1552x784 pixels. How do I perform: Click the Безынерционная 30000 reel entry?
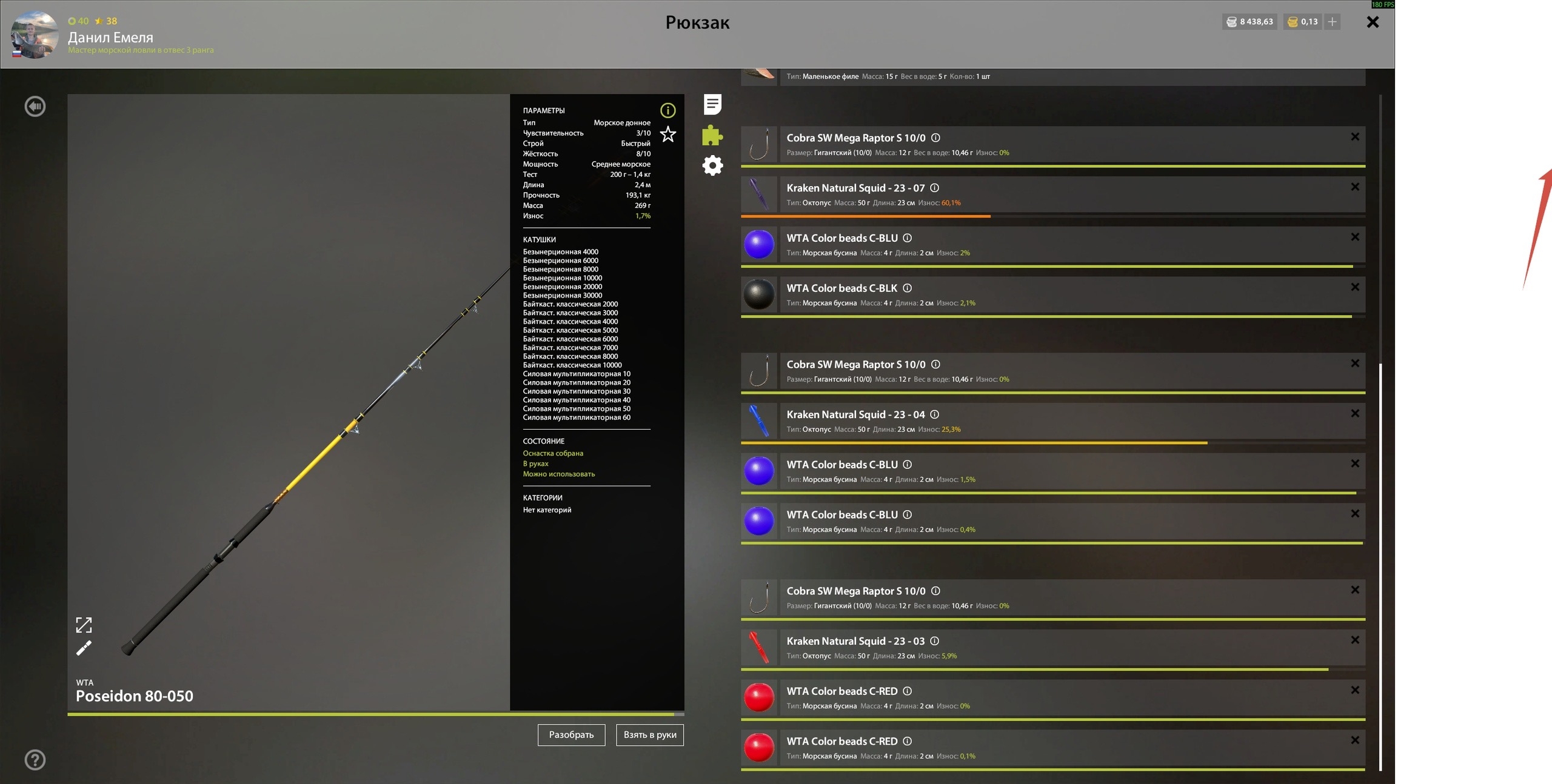pos(563,295)
